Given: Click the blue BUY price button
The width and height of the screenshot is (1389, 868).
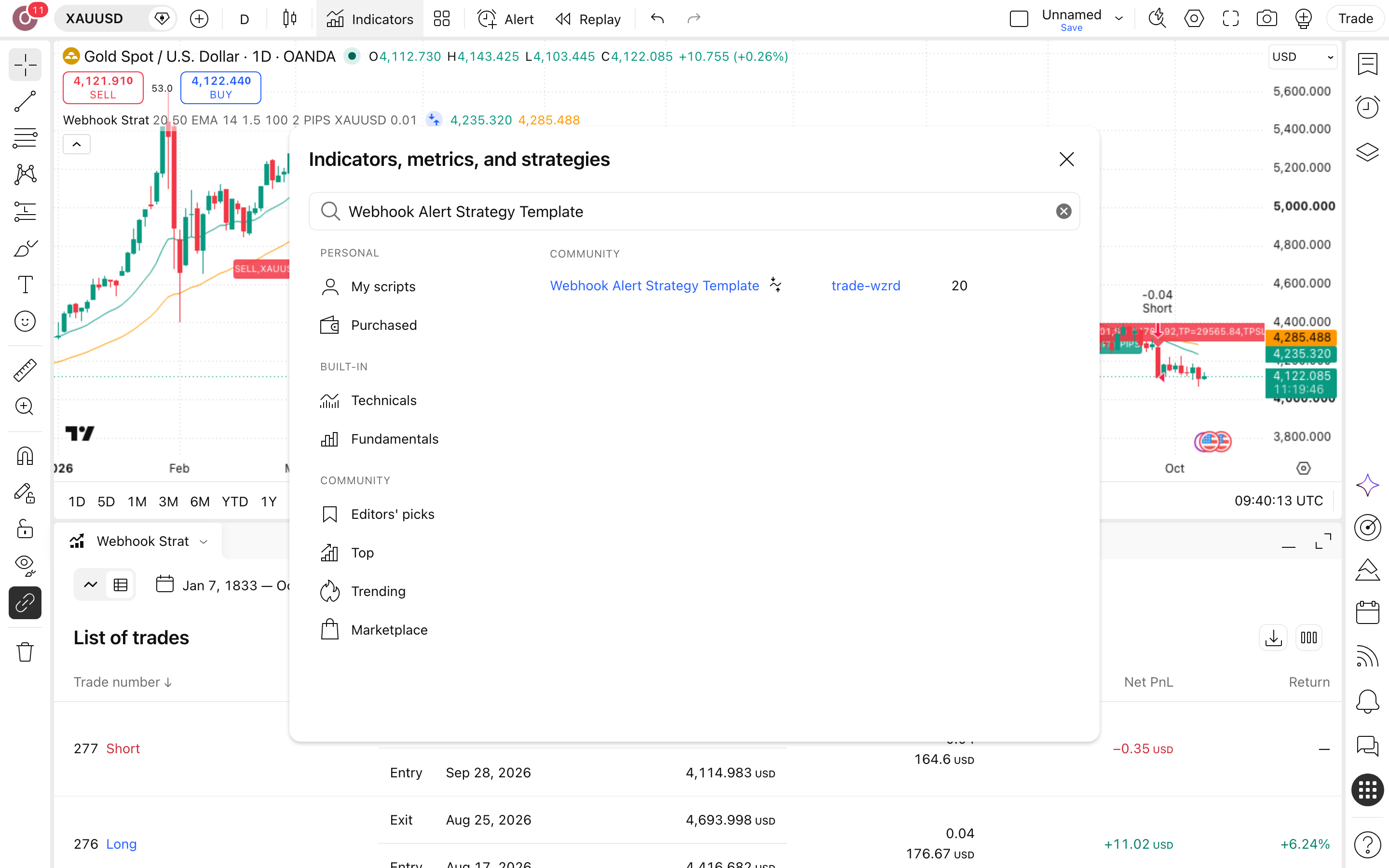Looking at the screenshot, I should pyautogui.click(x=221, y=87).
